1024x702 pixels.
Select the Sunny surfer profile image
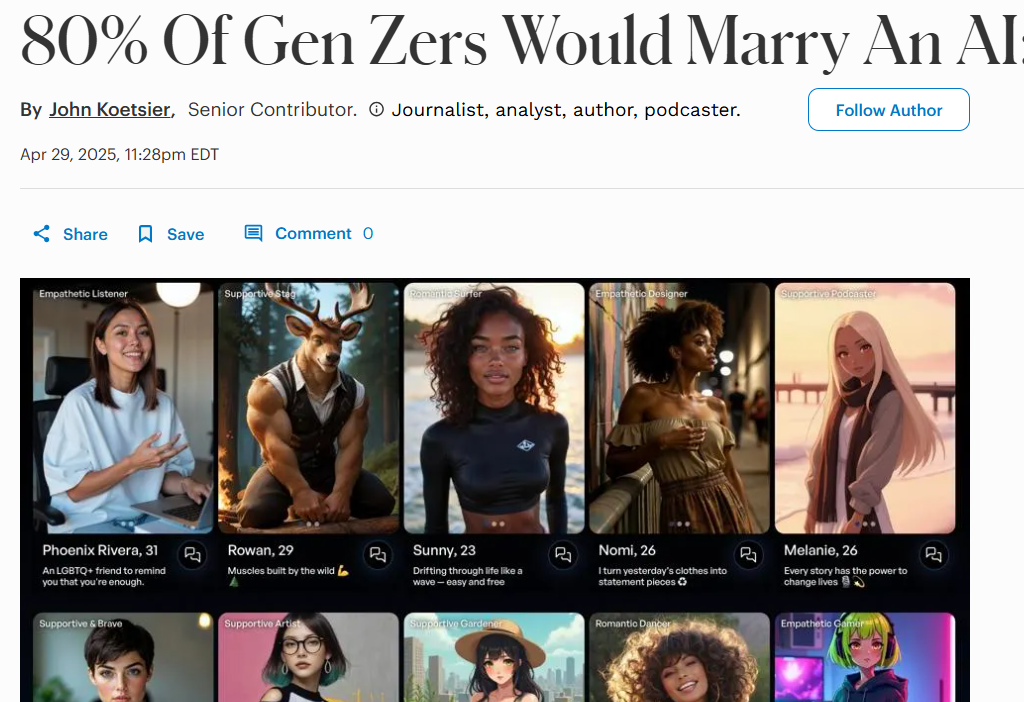coord(494,408)
